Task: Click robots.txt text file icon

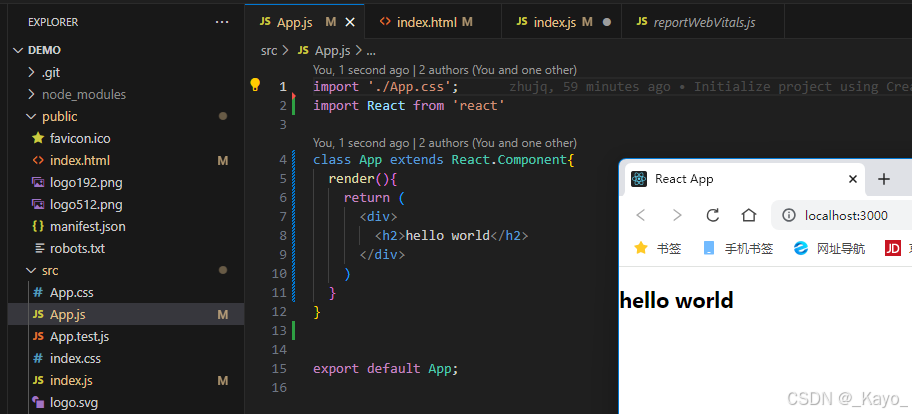Action: 39,248
